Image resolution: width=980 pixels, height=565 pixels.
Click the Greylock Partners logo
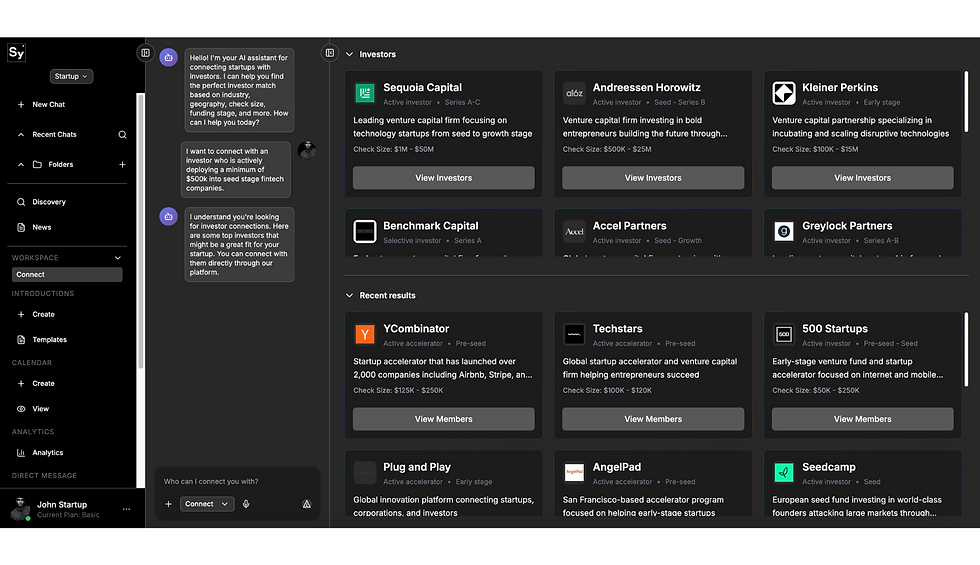(x=784, y=231)
